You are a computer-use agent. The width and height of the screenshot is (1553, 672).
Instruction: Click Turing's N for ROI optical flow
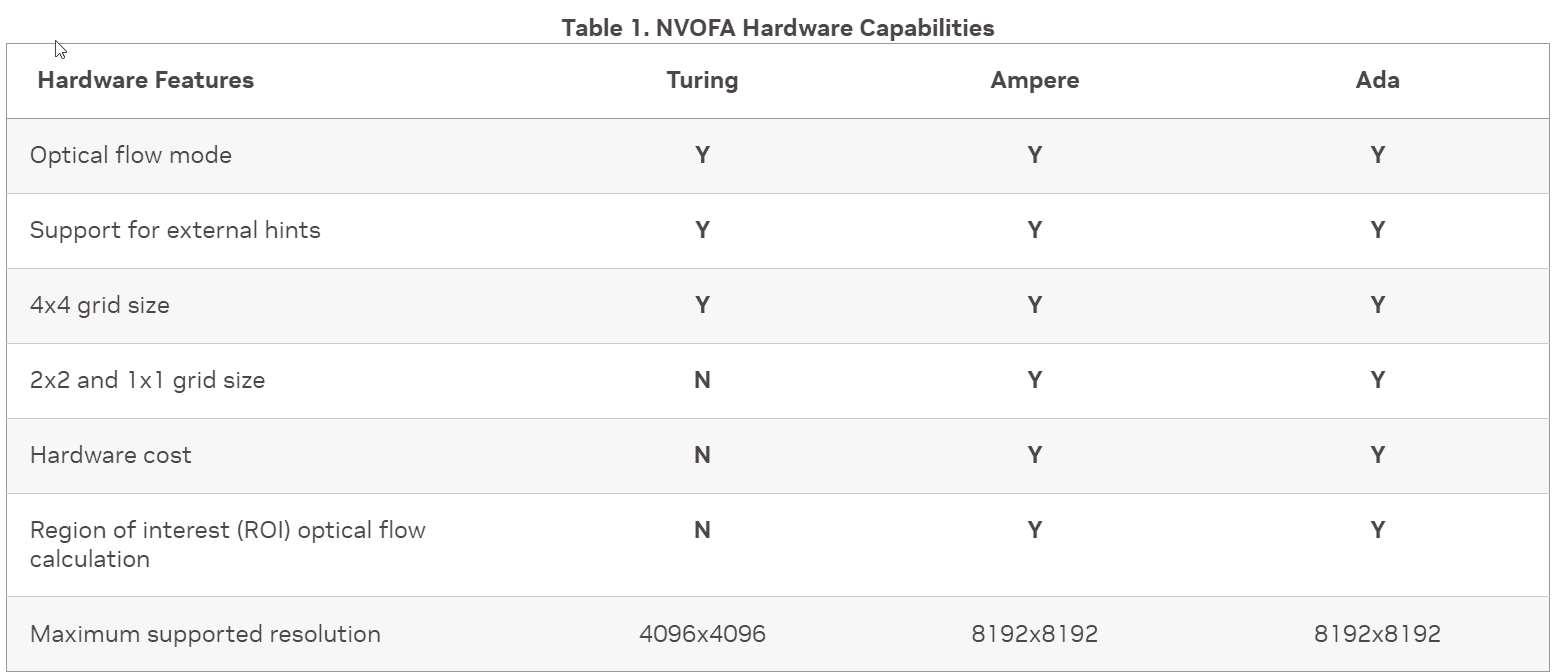pos(702,530)
